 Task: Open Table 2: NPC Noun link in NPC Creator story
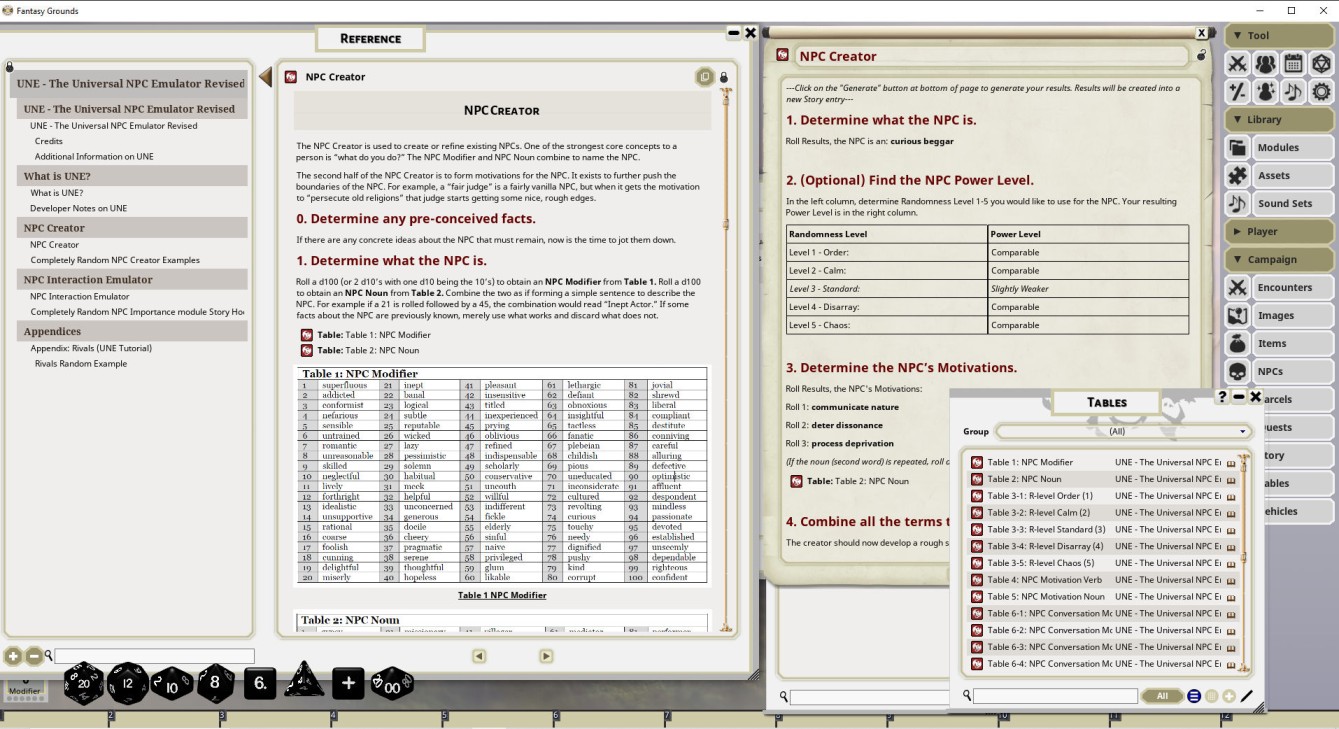point(797,481)
